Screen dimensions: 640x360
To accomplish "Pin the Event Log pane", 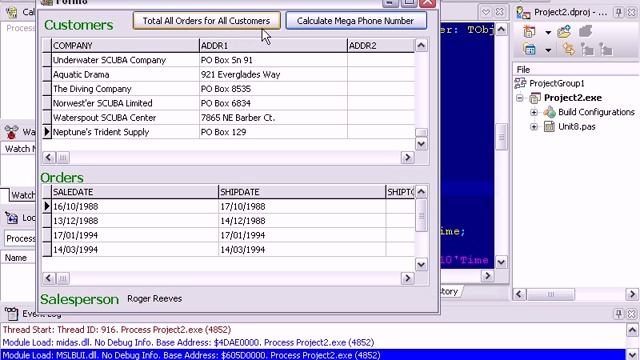I will (619, 313).
